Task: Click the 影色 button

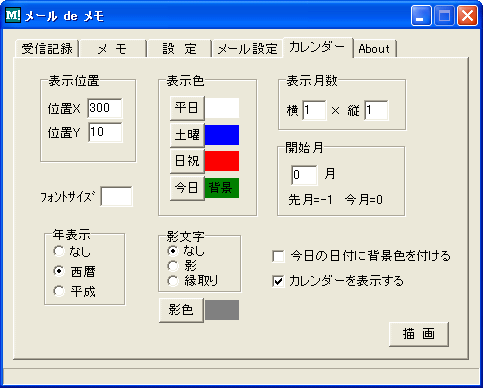Action: point(181,310)
